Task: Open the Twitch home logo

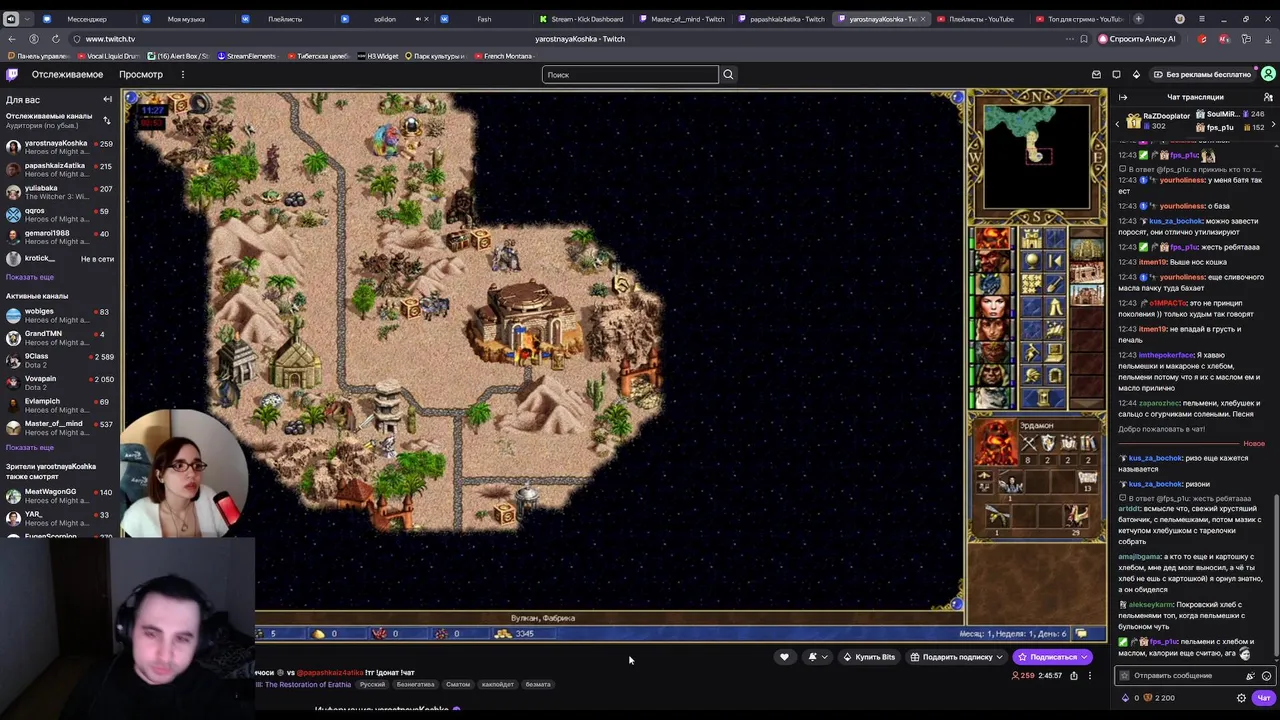Action: pyautogui.click(x=12, y=74)
